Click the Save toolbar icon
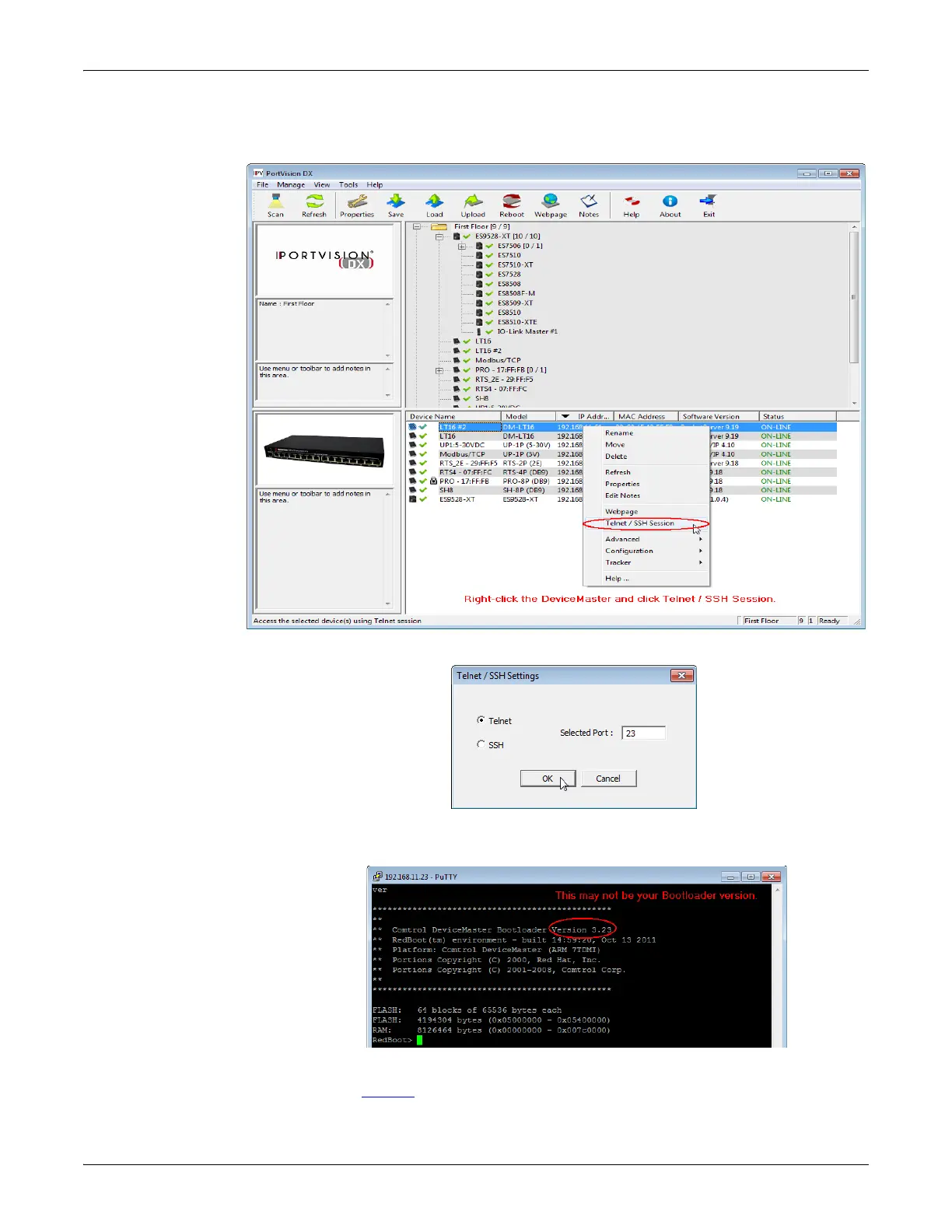The width and height of the screenshot is (952, 1232). pyautogui.click(x=396, y=205)
